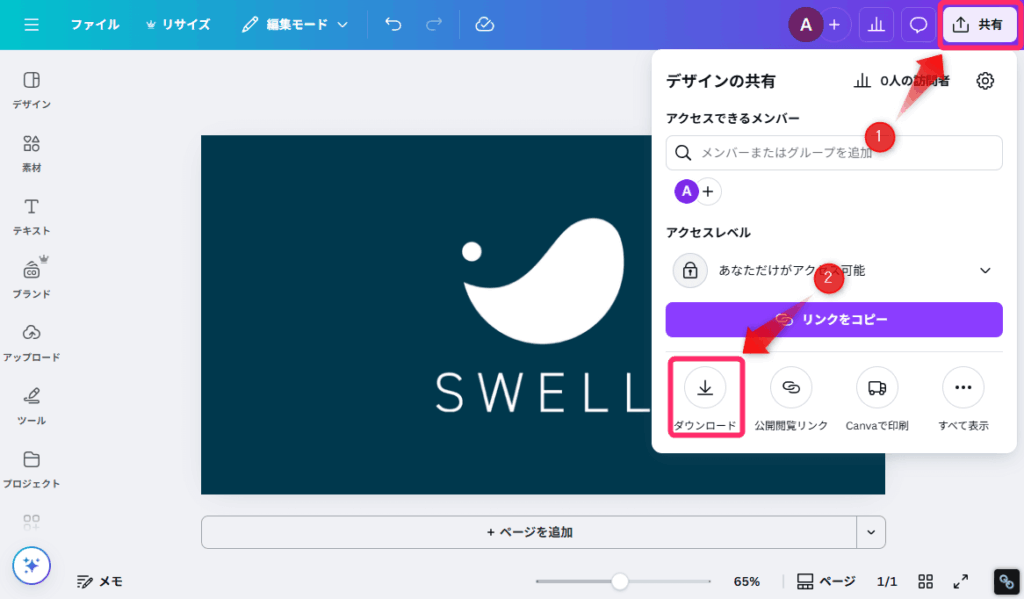Click the ページ pages view button
The image size is (1024, 599).
(x=826, y=581)
